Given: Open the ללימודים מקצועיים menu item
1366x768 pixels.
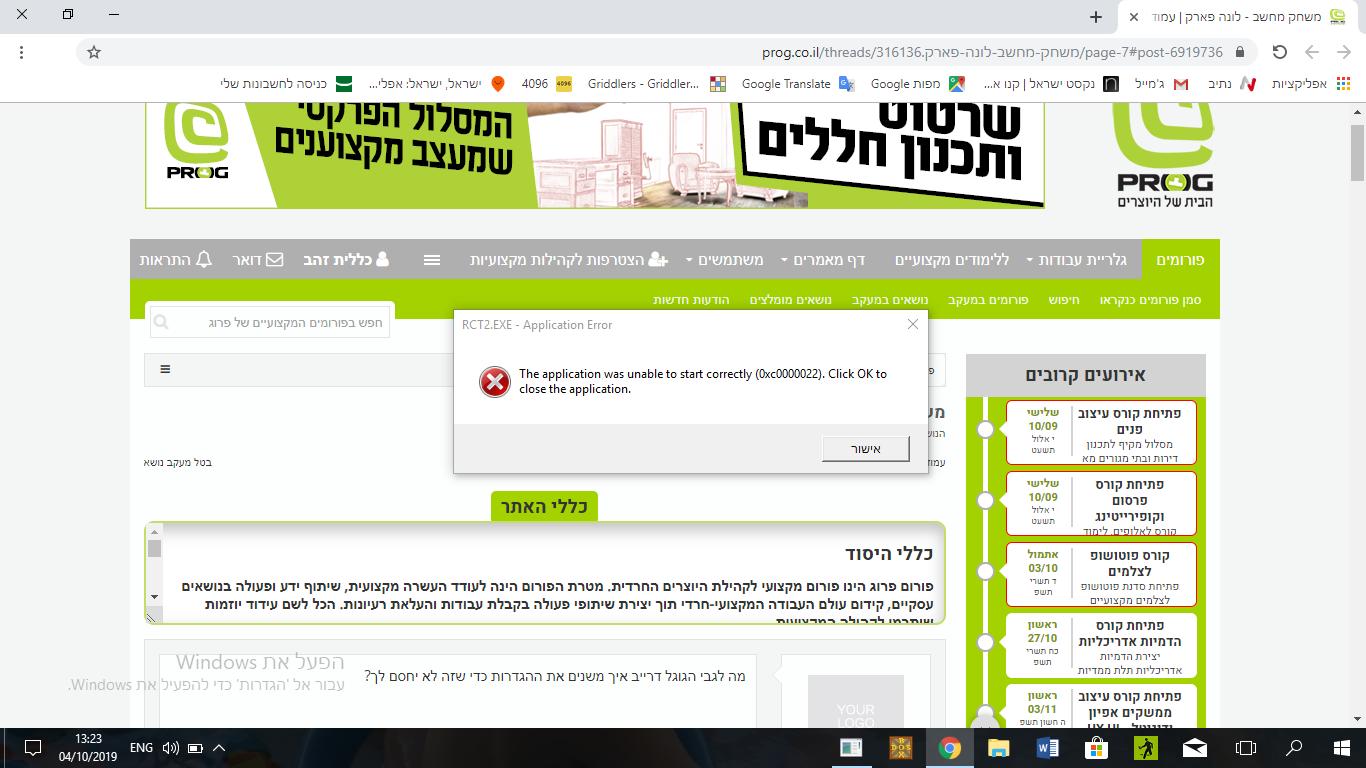Looking at the screenshot, I should click(950, 260).
